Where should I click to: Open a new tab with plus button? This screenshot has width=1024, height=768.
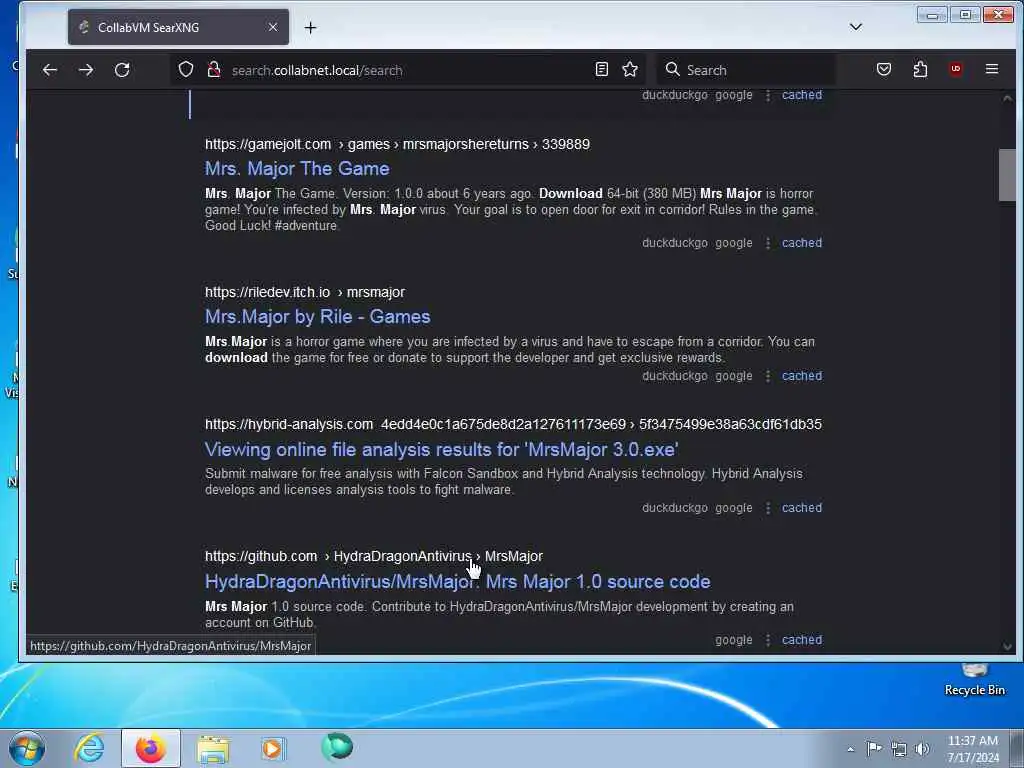[311, 27]
